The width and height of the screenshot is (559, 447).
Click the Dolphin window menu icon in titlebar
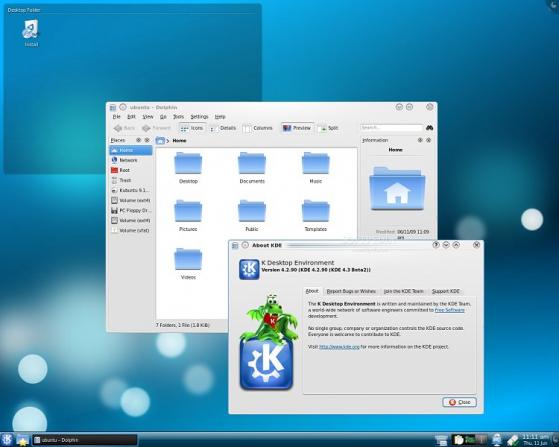coord(113,107)
